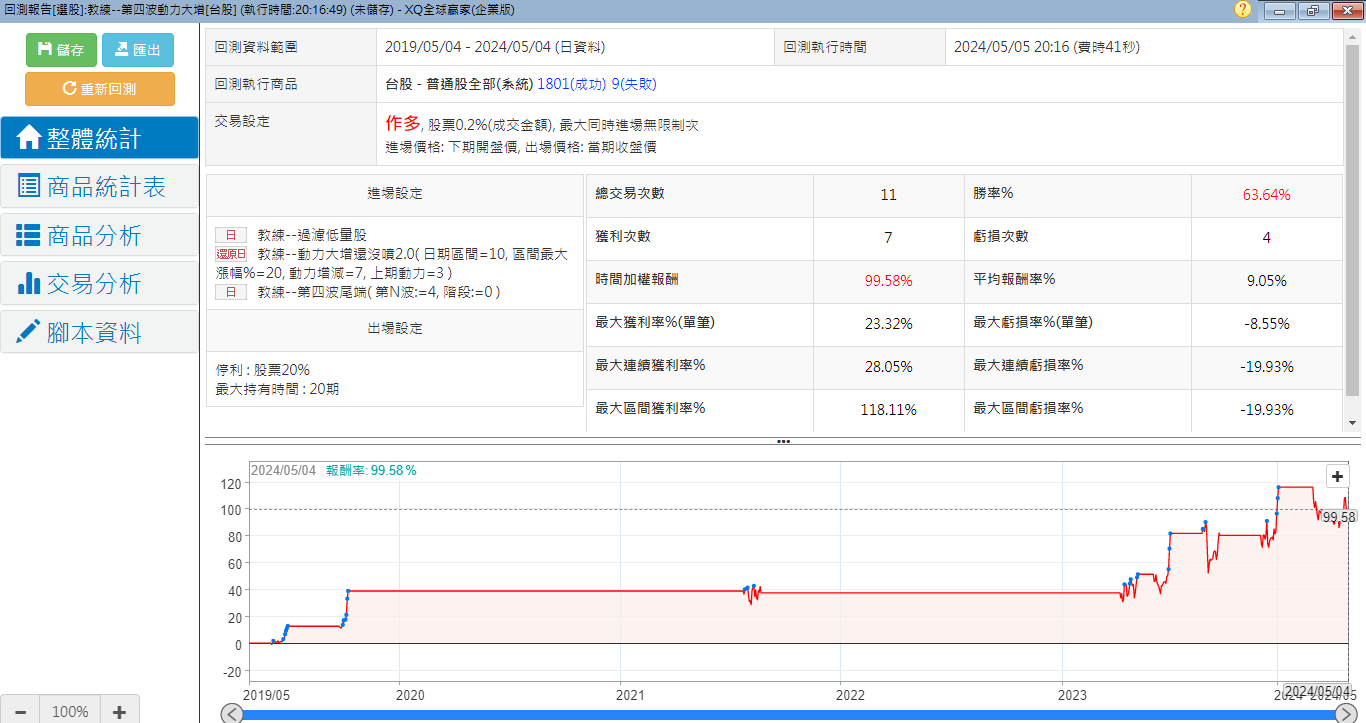
Task: Click the 1801(成功) success count link
Action: [x=571, y=85]
